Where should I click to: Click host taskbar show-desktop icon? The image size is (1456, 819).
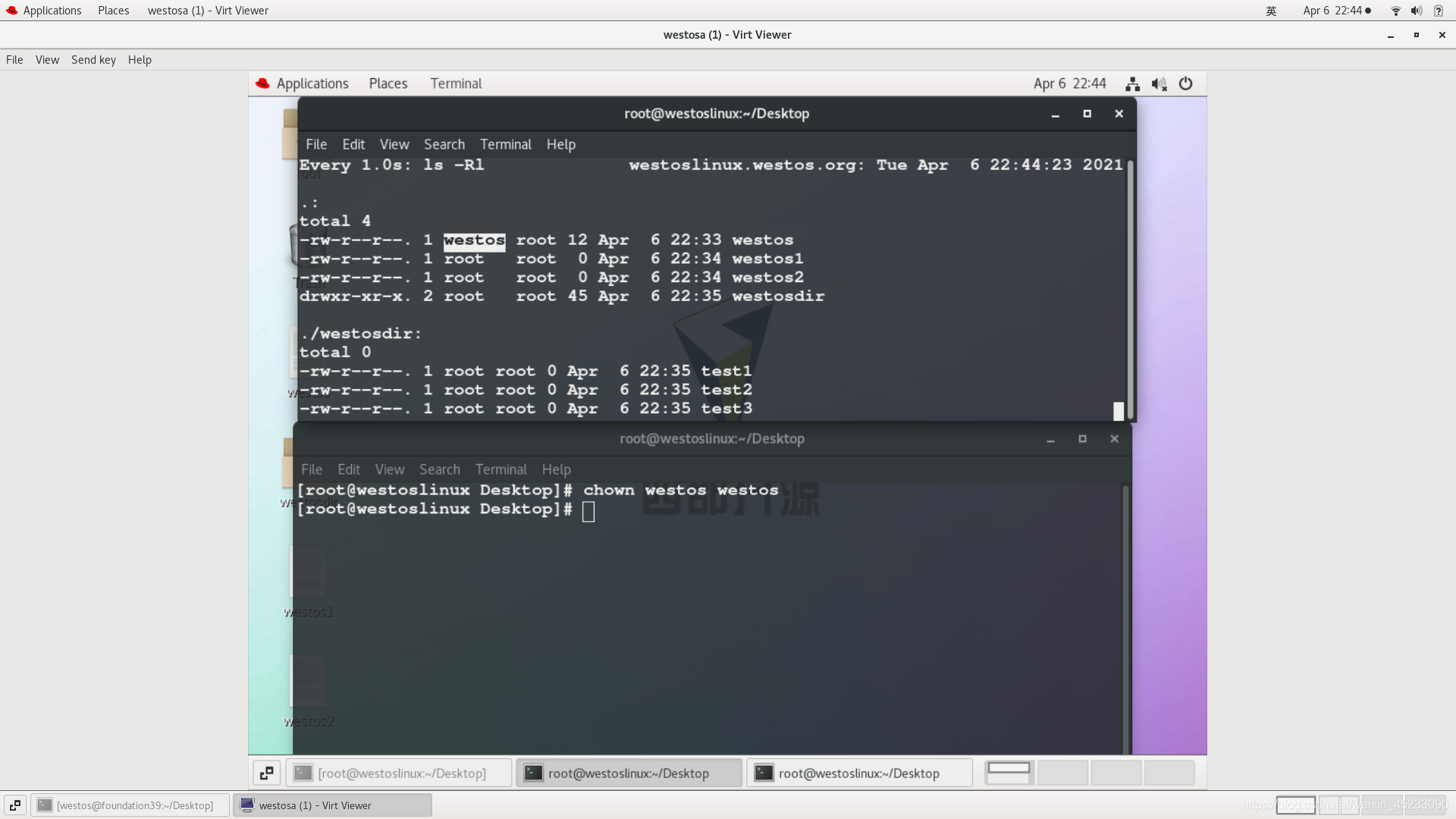point(15,805)
